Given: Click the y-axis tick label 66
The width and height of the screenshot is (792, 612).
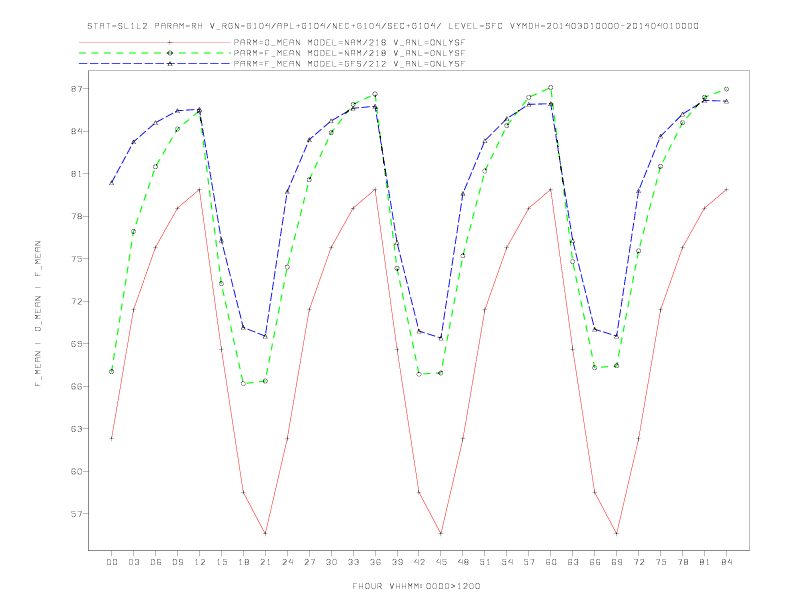Looking at the screenshot, I should 77,386.
